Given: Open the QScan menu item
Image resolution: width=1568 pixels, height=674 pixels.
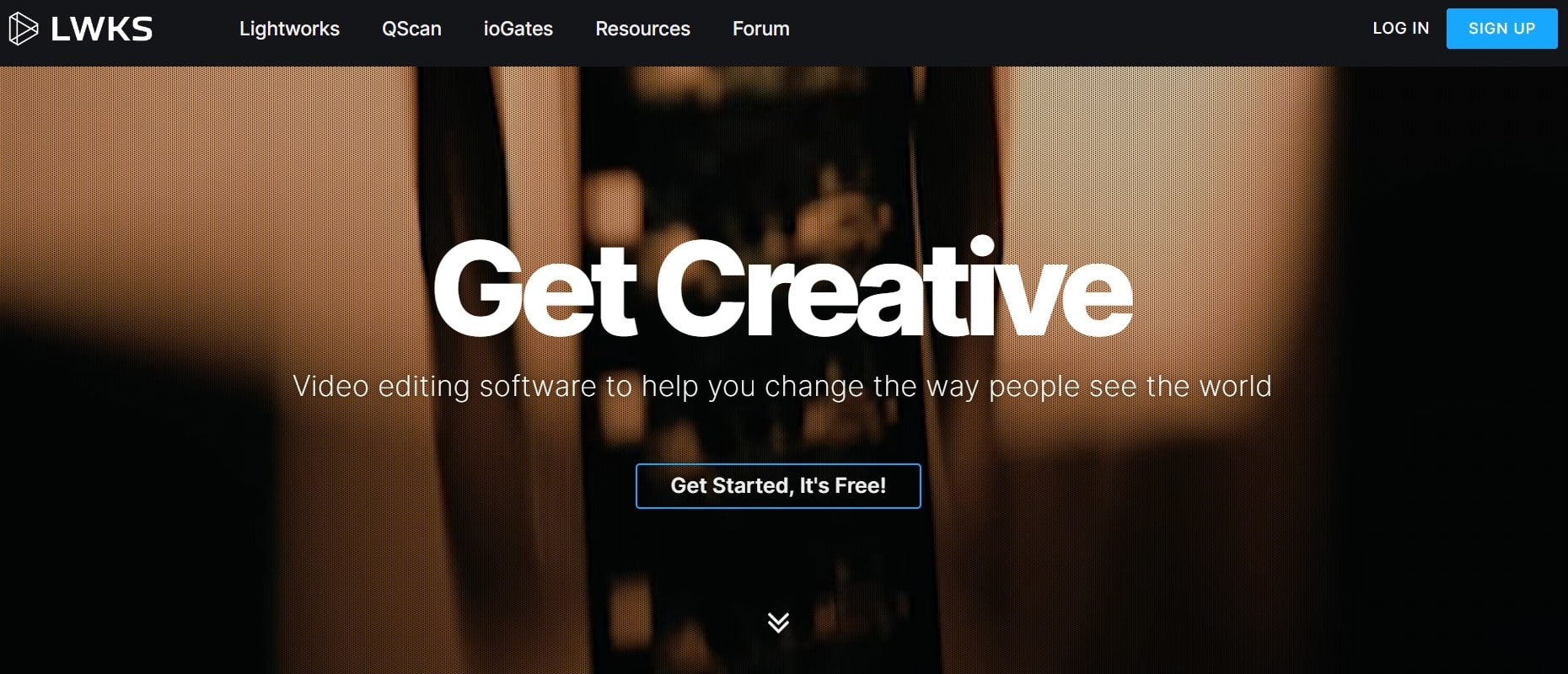Looking at the screenshot, I should click(411, 29).
